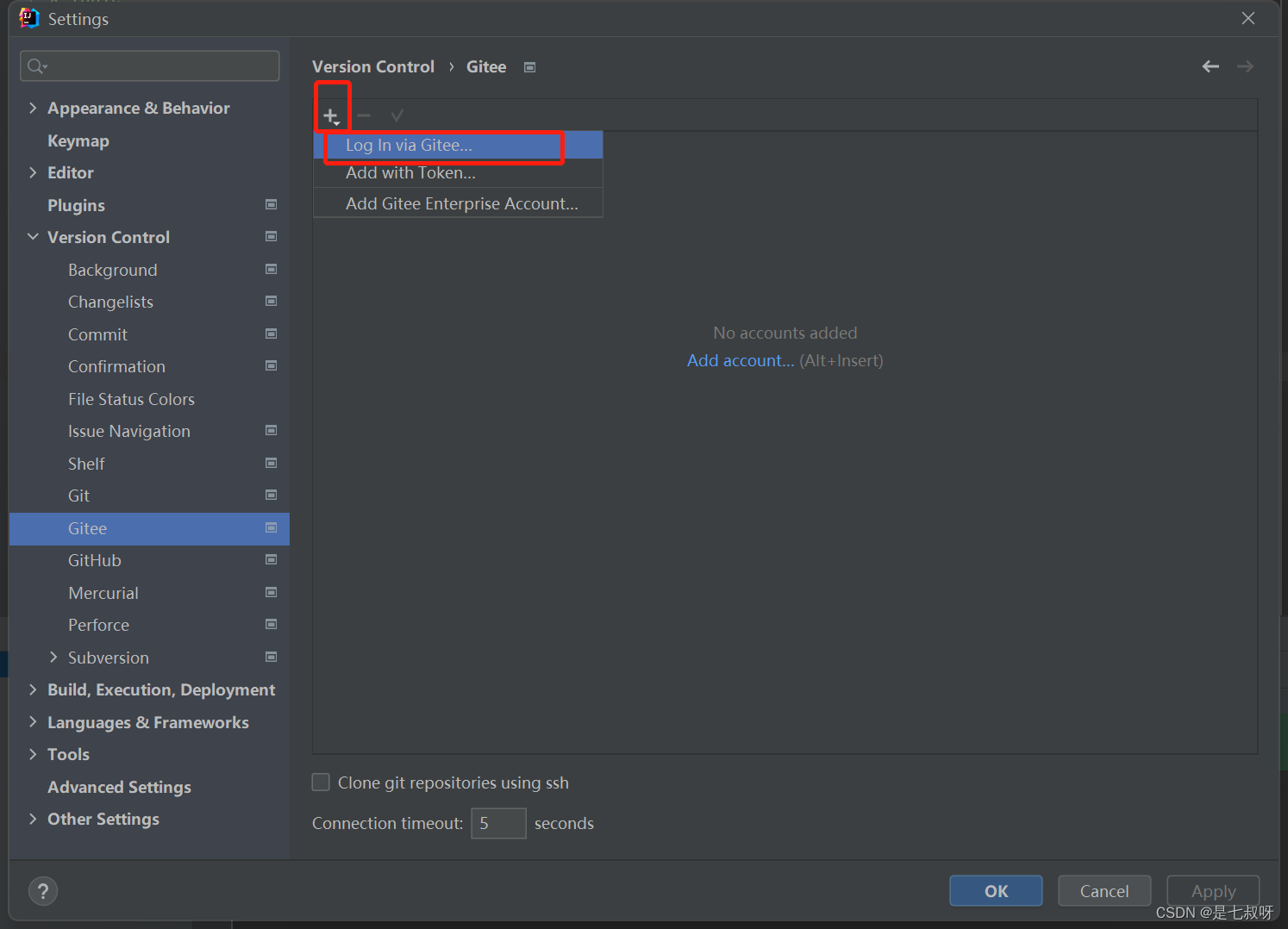Click the project icon beside Version Control
This screenshot has width=1288, height=929.
(272, 236)
